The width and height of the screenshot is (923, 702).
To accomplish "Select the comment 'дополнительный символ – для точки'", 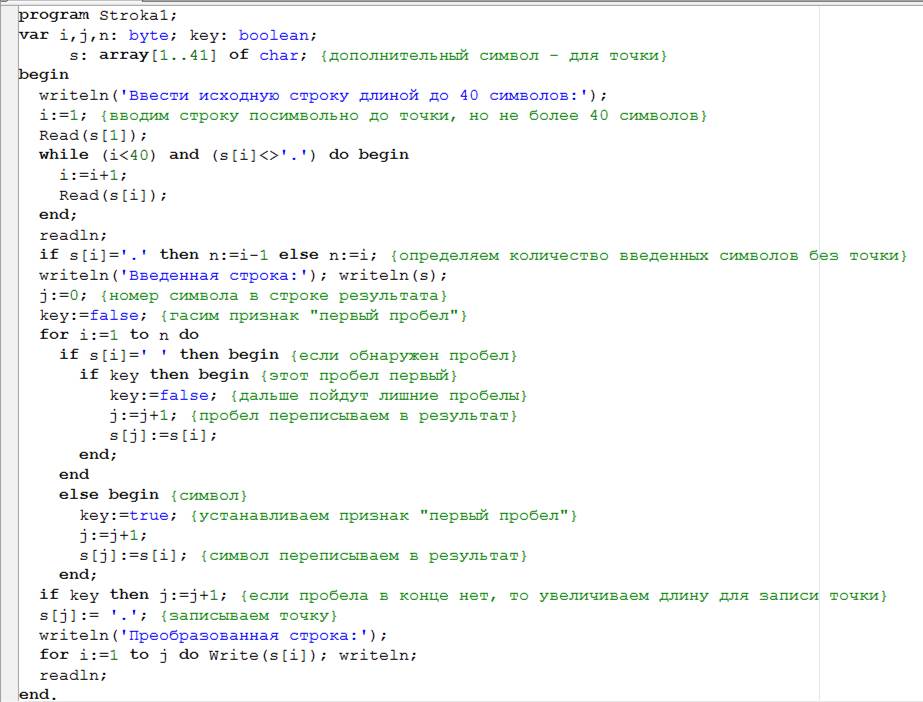I will [493, 55].
